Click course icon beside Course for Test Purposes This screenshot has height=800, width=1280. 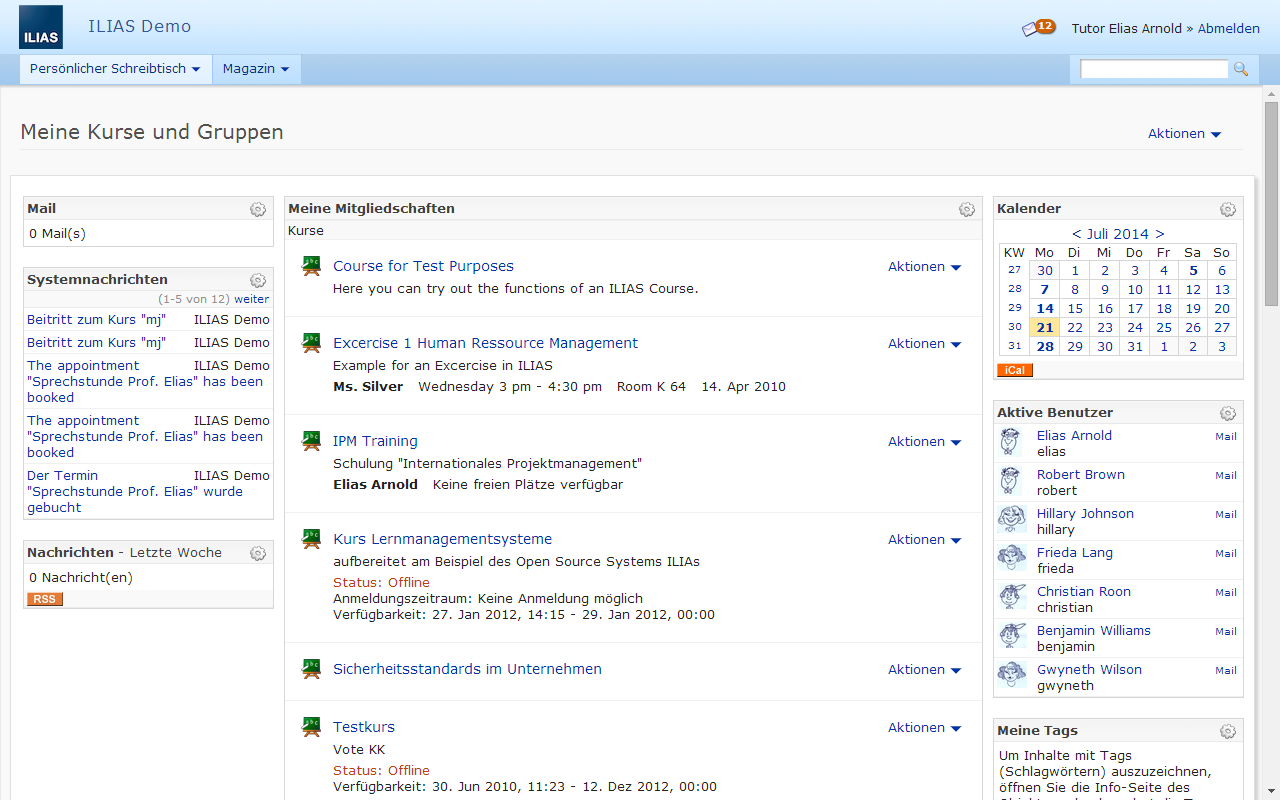pos(311,267)
